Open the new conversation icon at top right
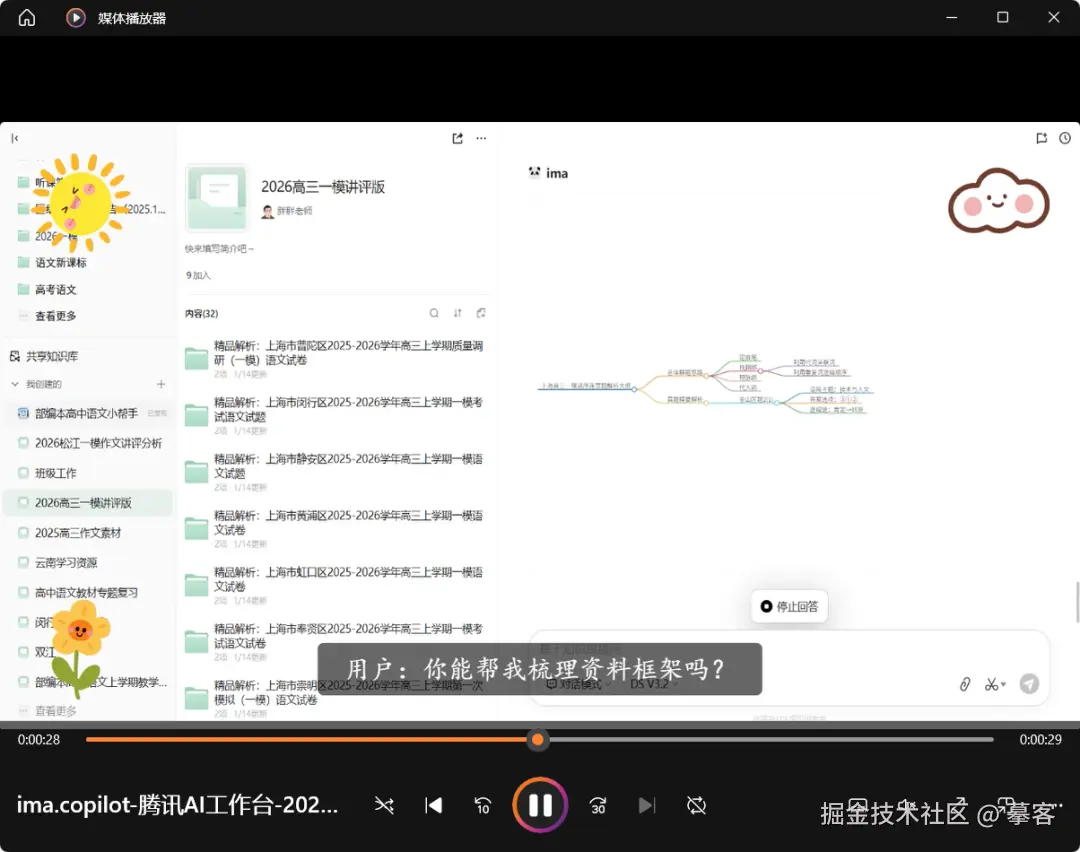Screen dimensions: 1080x852 click(x=1041, y=138)
